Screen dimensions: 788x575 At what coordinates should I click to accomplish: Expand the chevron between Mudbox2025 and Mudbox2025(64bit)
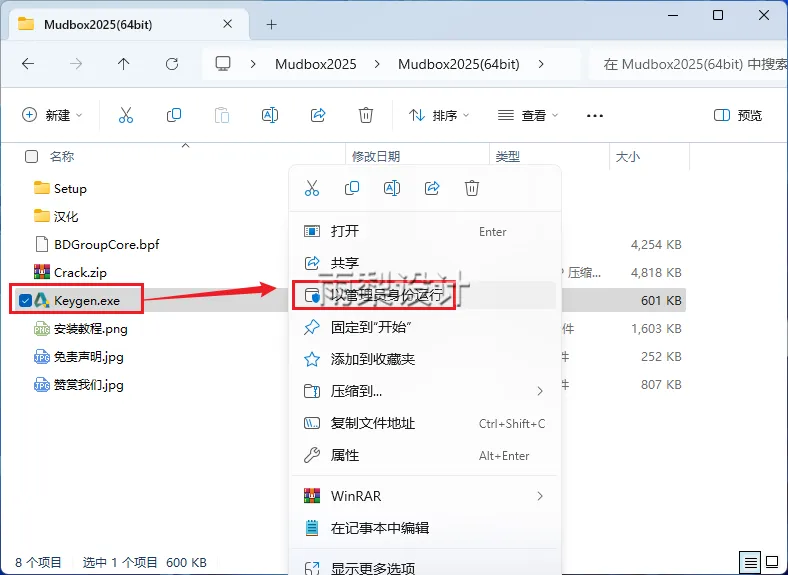pos(377,64)
